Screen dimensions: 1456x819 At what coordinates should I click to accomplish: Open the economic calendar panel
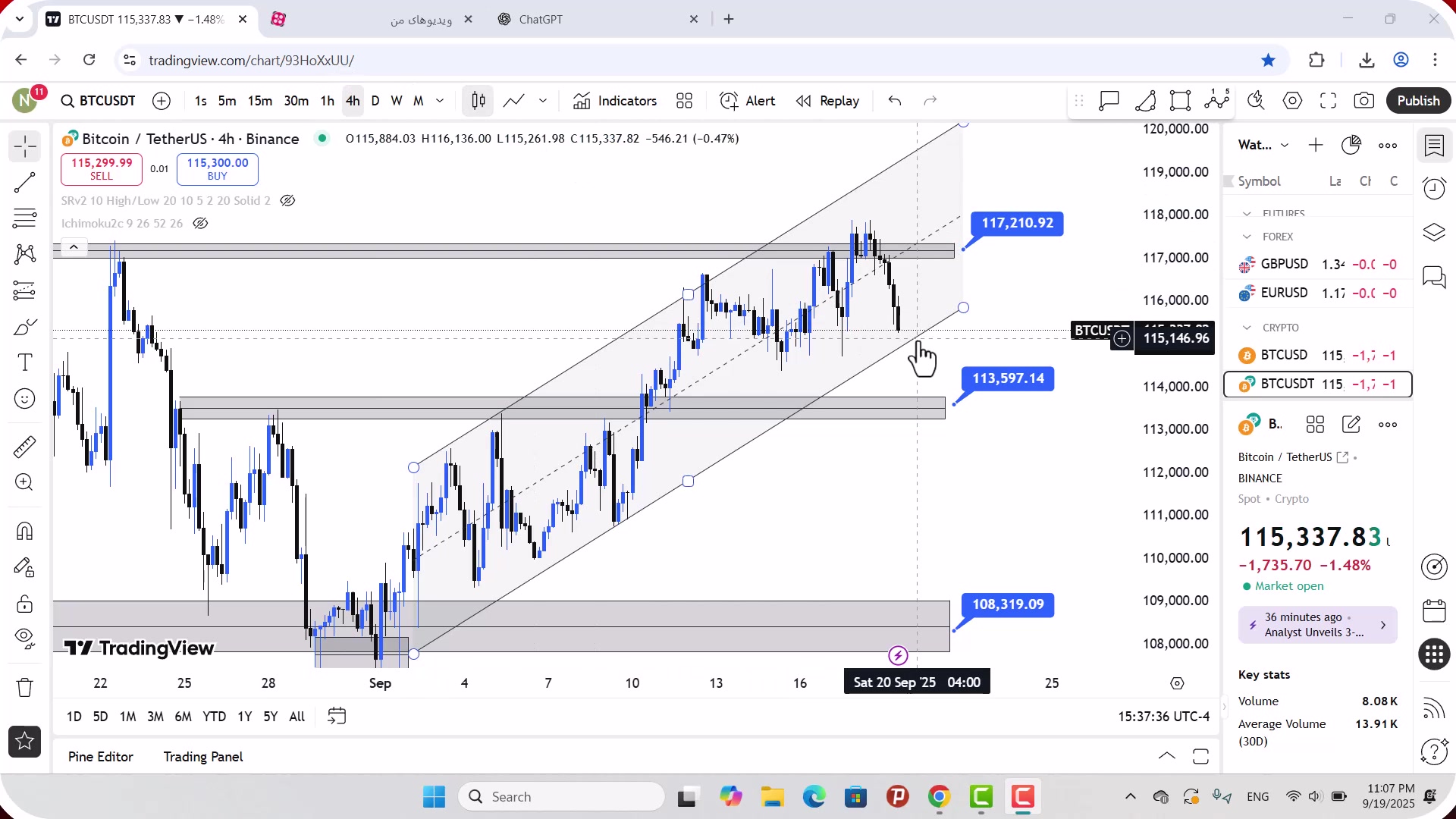point(1434,610)
